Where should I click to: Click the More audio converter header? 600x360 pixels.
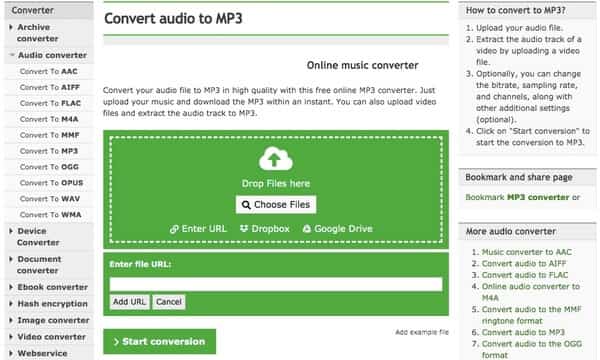click(x=511, y=231)
